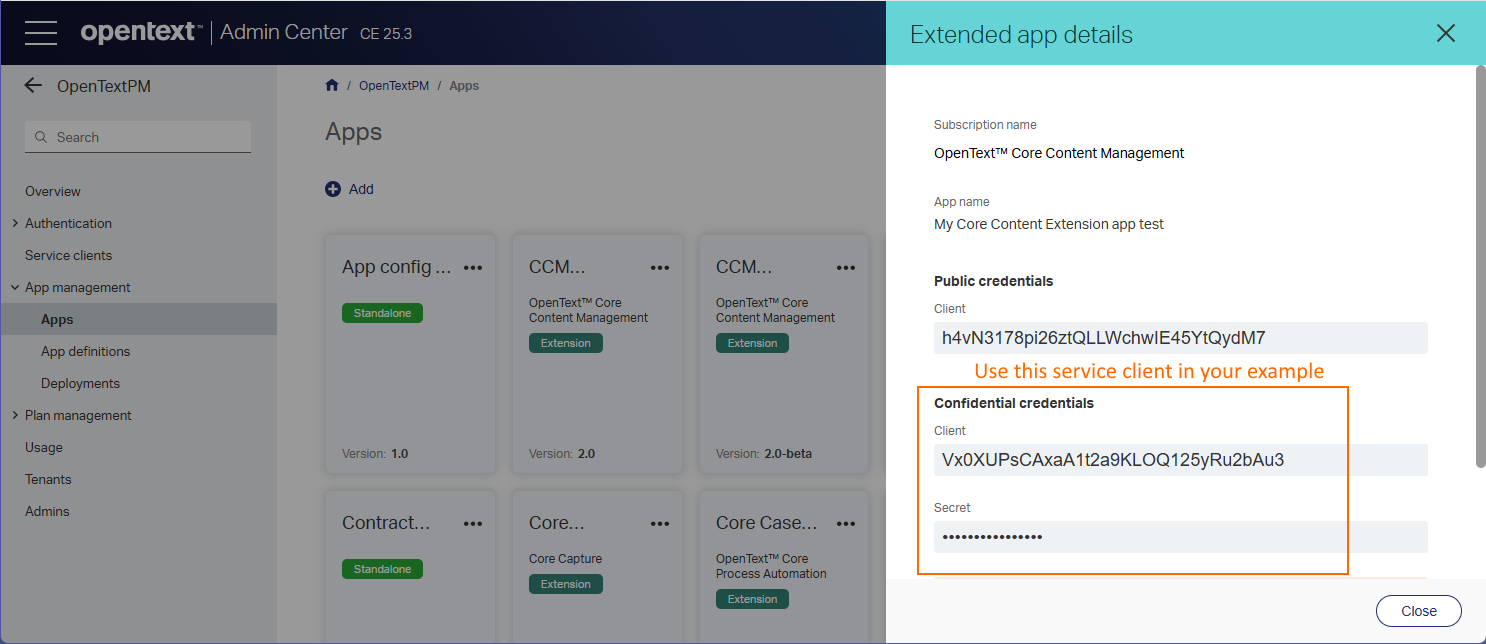
Task: Open options menu on Core Case card
Action: pos(846,523)
